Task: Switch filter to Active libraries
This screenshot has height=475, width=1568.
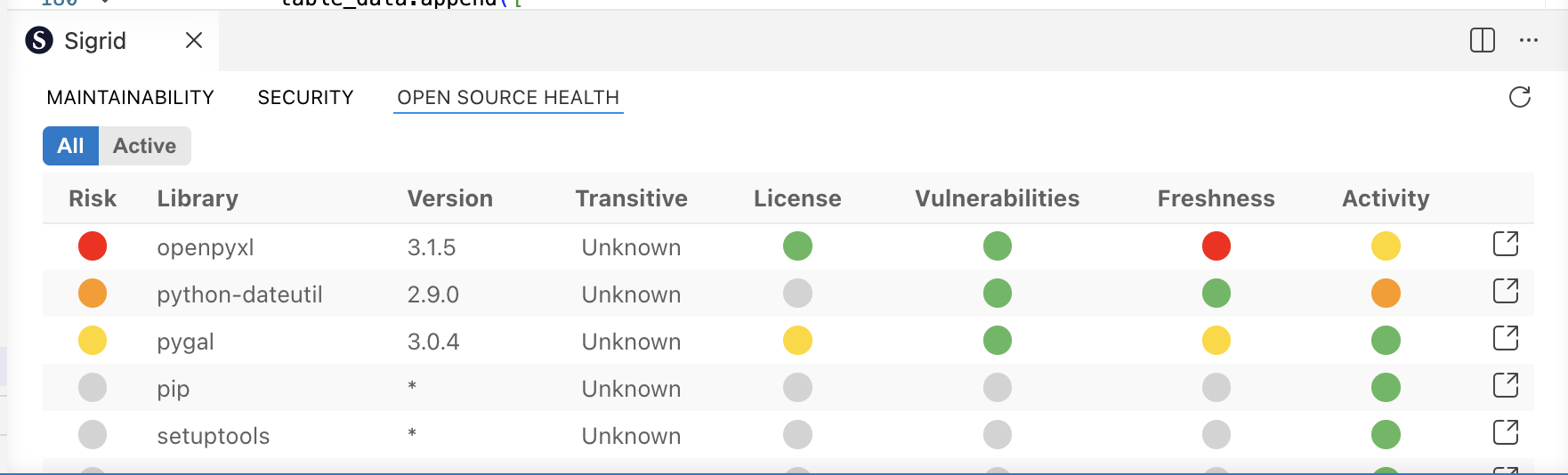Action: pos(144,146)
